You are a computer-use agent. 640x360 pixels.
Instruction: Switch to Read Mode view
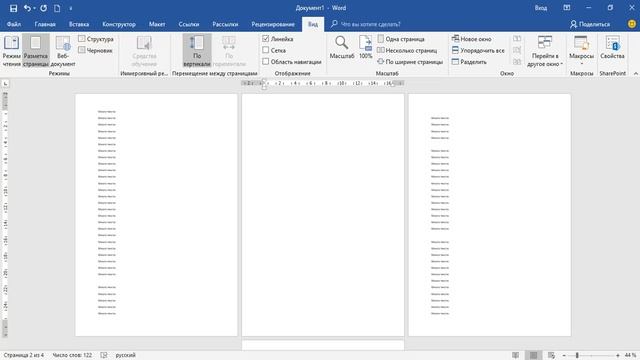click(11, 51)
